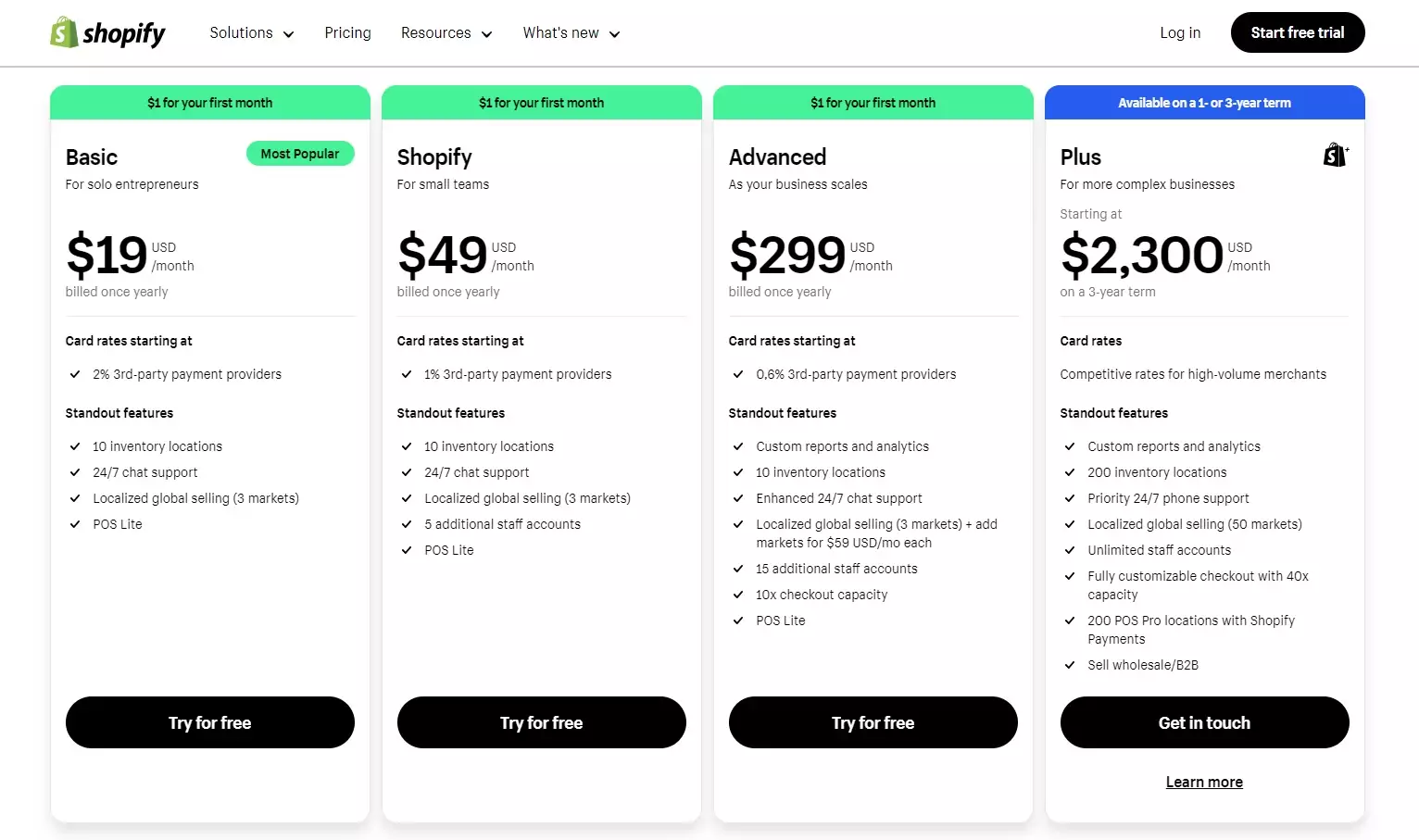The height and width of the screenshot is (840, 1419).
Task: Open the Log in page
Action: pos(1180,33)
